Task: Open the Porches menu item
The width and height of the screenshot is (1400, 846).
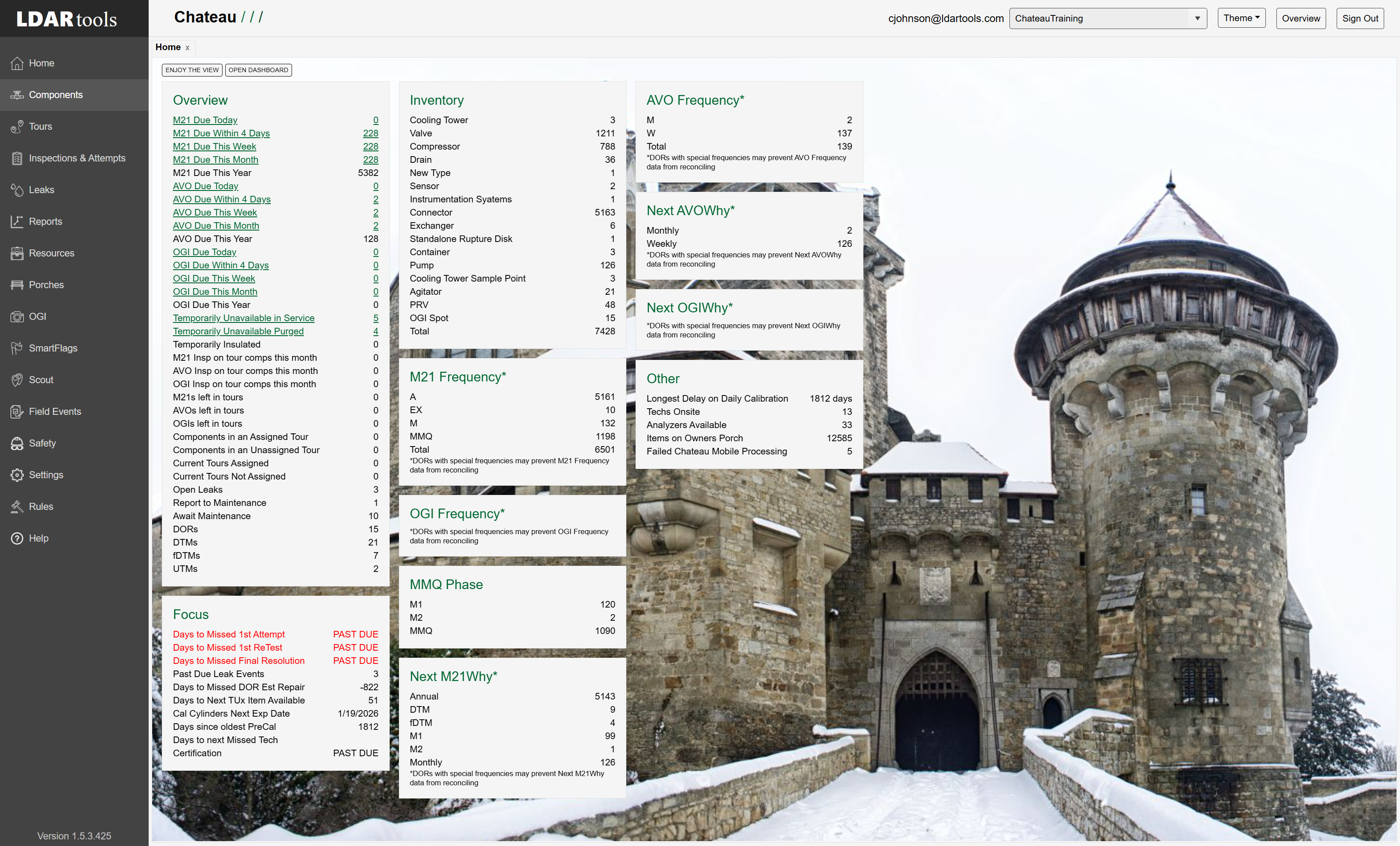Action: 74,285
